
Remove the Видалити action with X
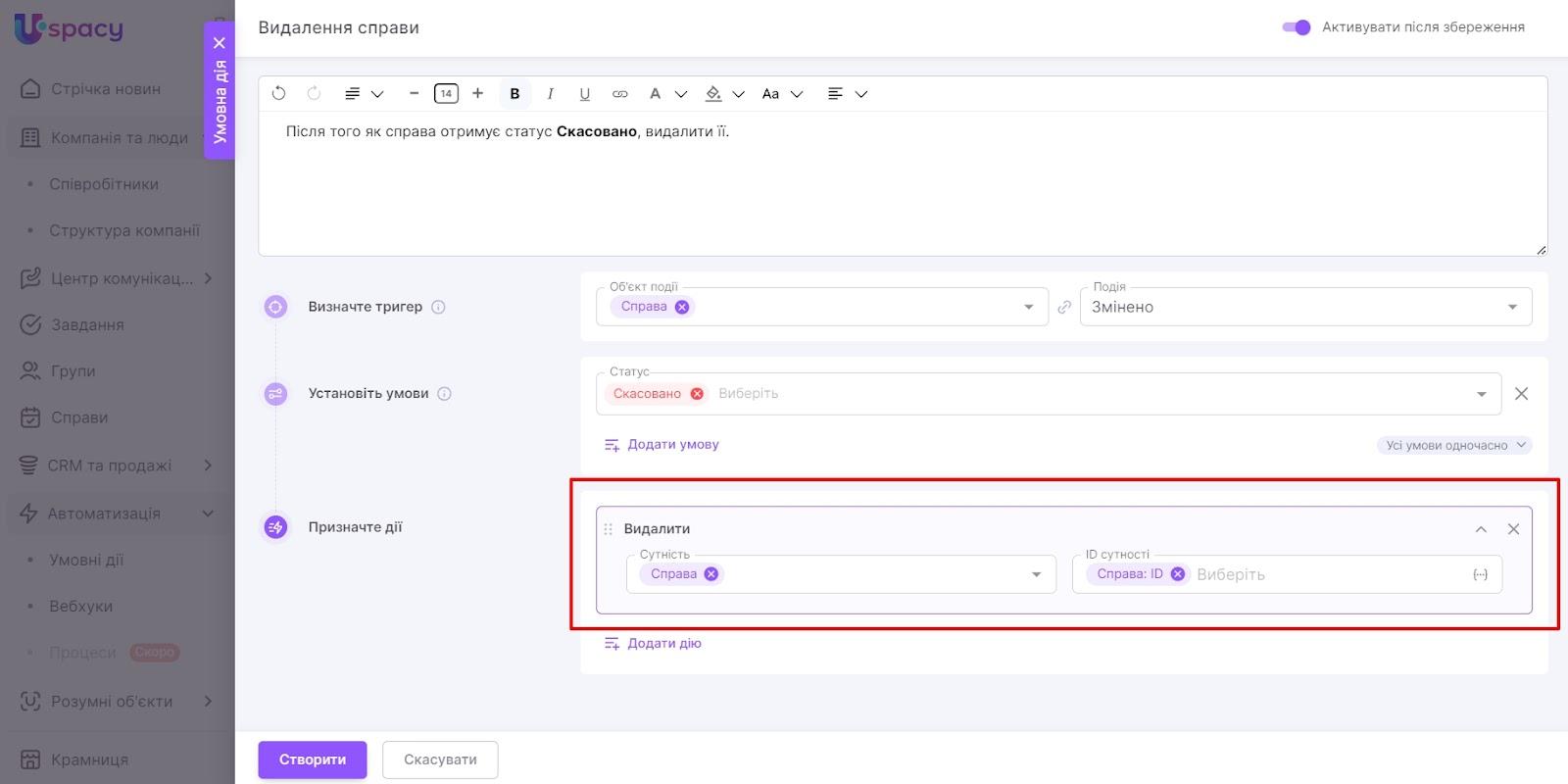coord(1513,529)
